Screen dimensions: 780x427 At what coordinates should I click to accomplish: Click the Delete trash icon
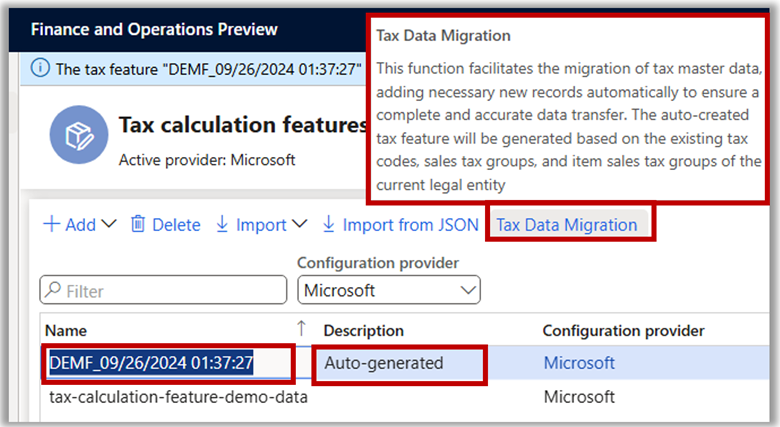138,224
